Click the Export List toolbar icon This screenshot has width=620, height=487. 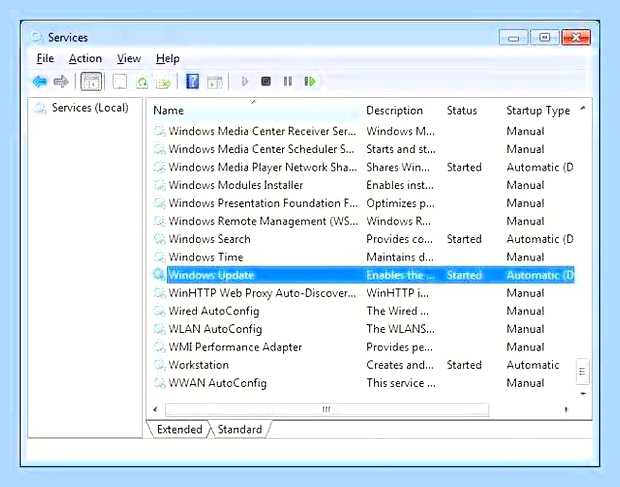[x=163, y=82]
